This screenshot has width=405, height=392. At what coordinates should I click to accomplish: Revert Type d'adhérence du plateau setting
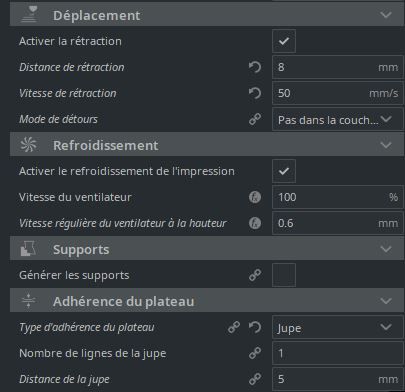coord(255,327)
